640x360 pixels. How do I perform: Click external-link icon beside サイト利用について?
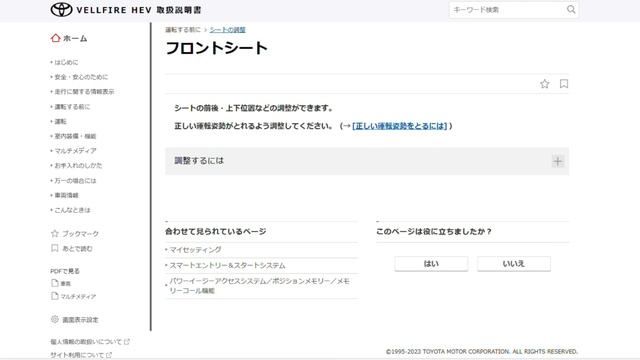pos(109,355)
